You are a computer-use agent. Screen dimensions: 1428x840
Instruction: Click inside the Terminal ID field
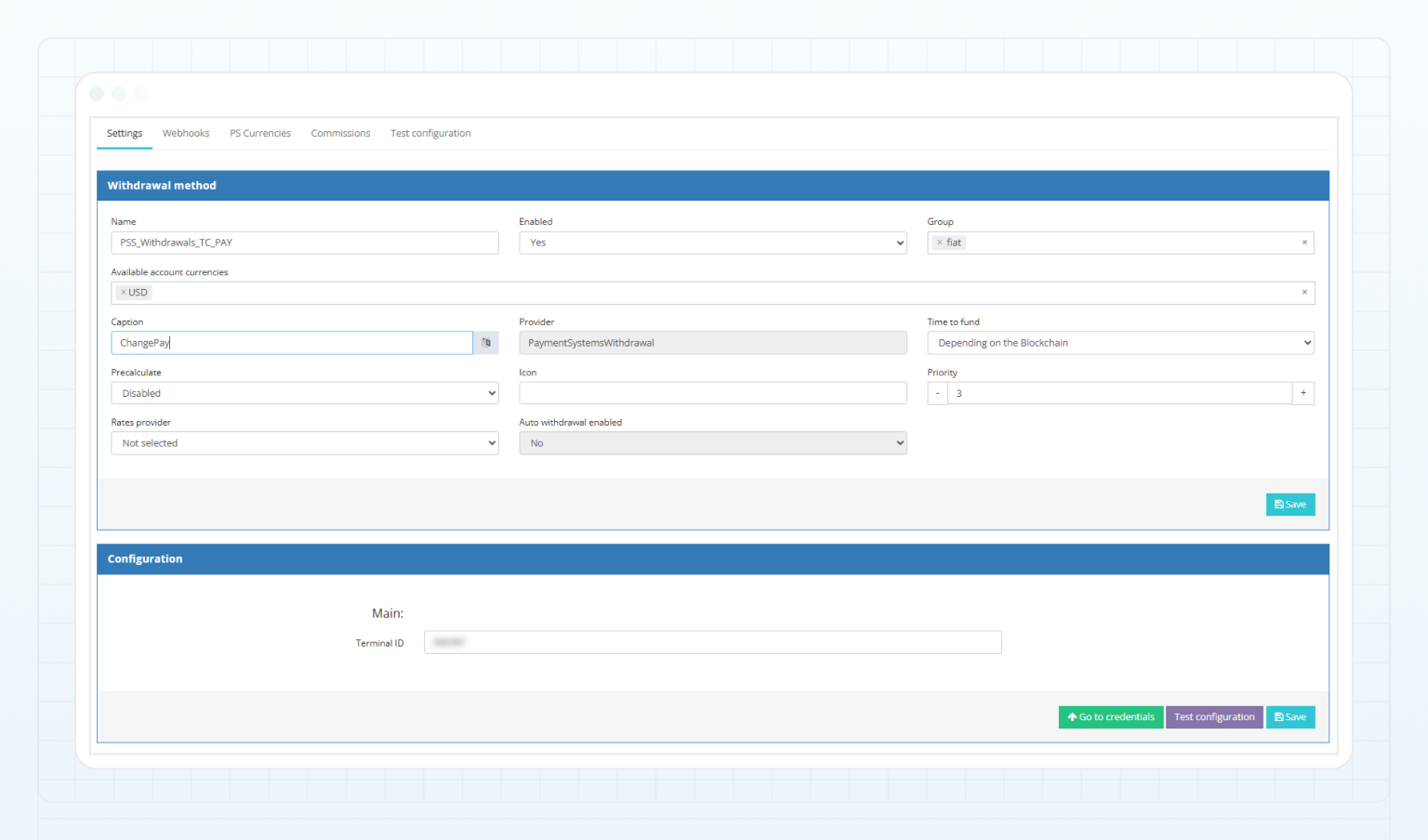tap(712, 642)
